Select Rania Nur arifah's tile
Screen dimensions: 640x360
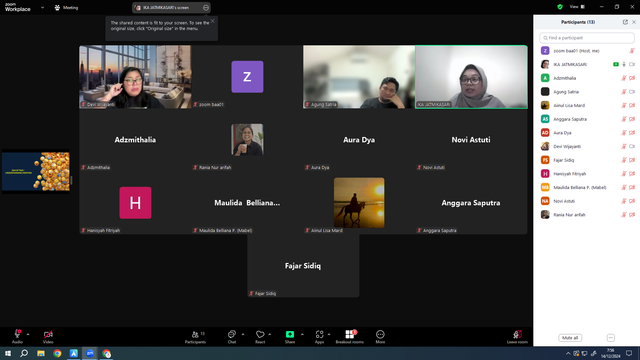[x=247, y=140]
